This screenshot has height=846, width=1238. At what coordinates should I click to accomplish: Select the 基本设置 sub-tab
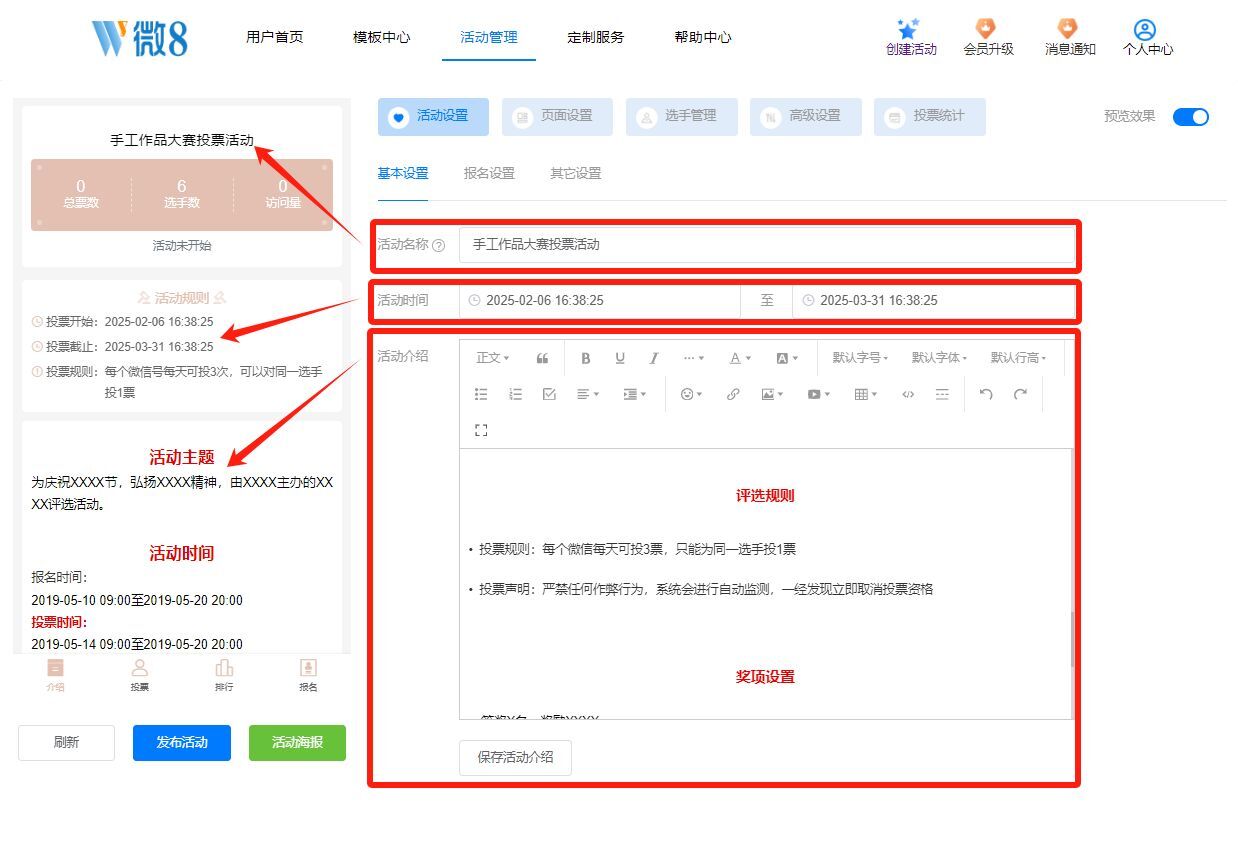(x=403, y=174)
